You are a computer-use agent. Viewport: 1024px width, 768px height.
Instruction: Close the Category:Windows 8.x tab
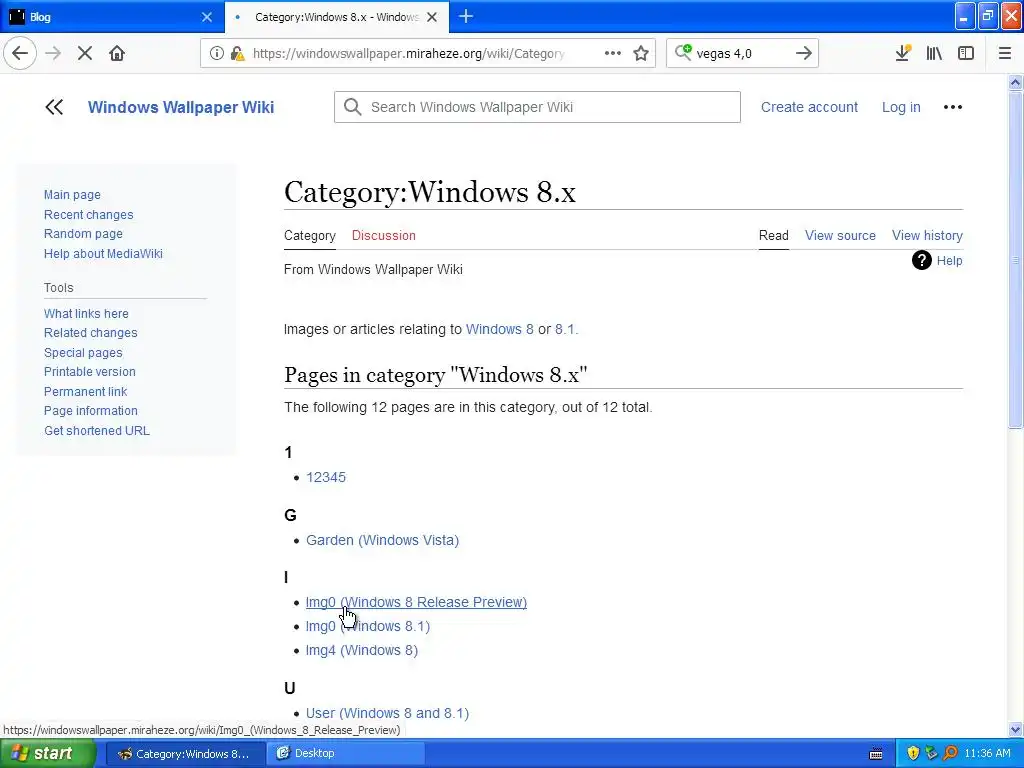432,17
